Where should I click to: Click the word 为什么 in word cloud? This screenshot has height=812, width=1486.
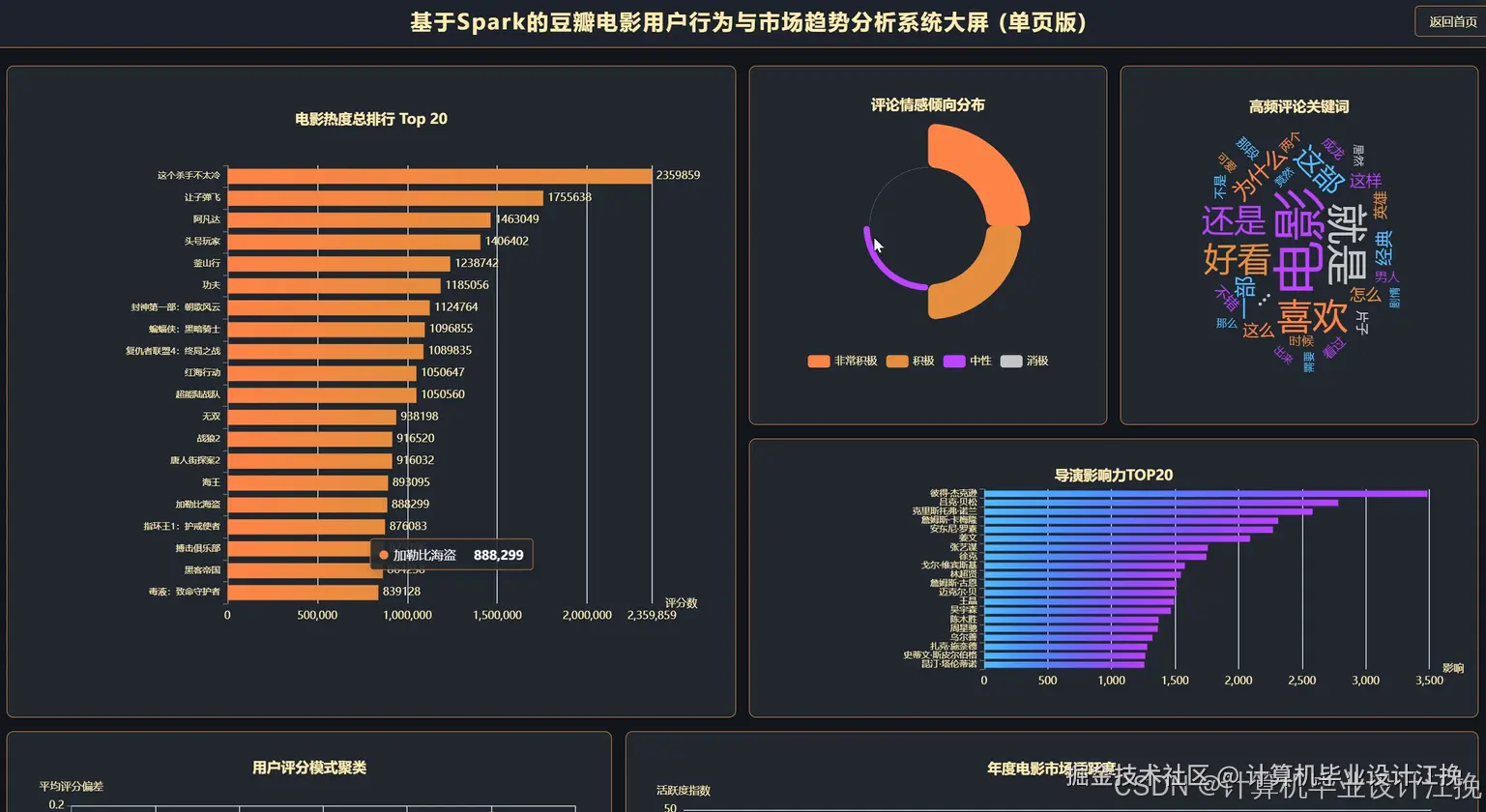tap(1259, 174)
